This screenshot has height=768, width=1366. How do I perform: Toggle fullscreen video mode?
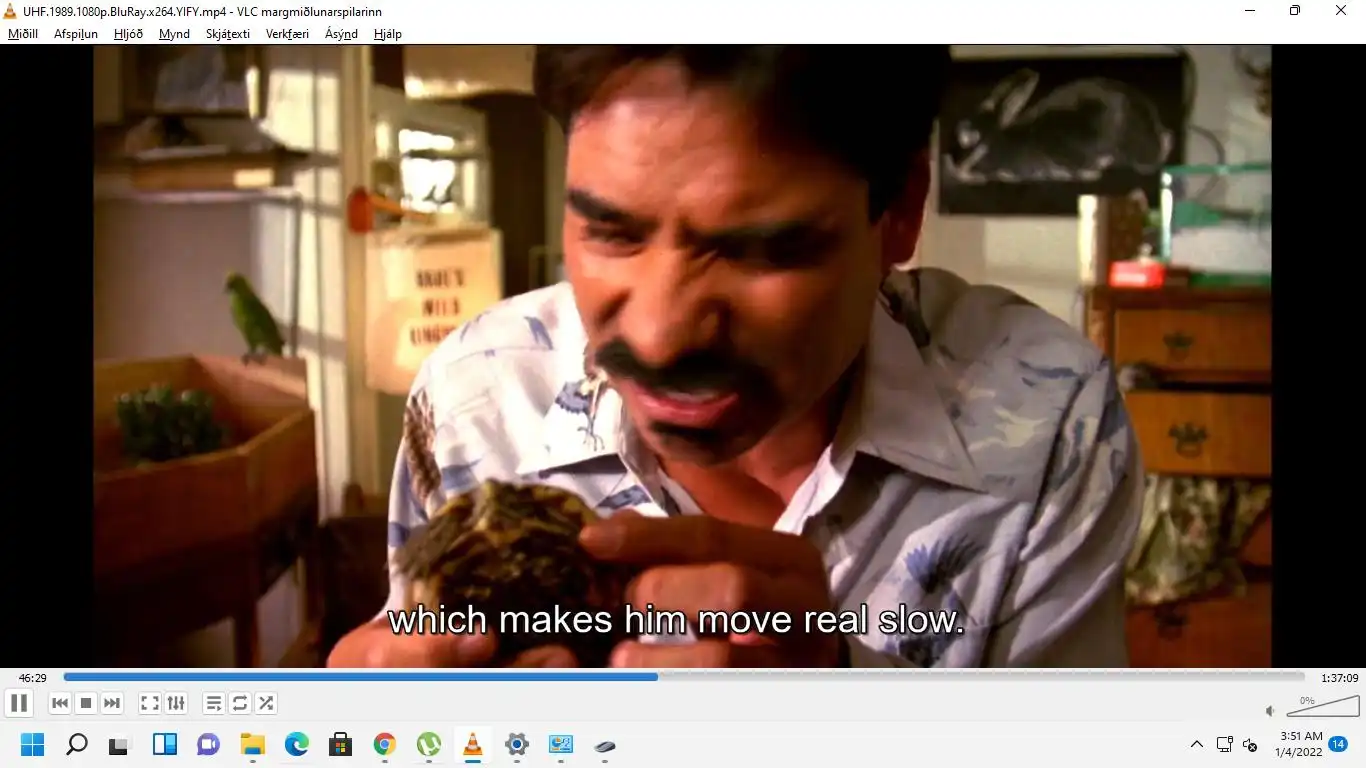tap(150, 703)
